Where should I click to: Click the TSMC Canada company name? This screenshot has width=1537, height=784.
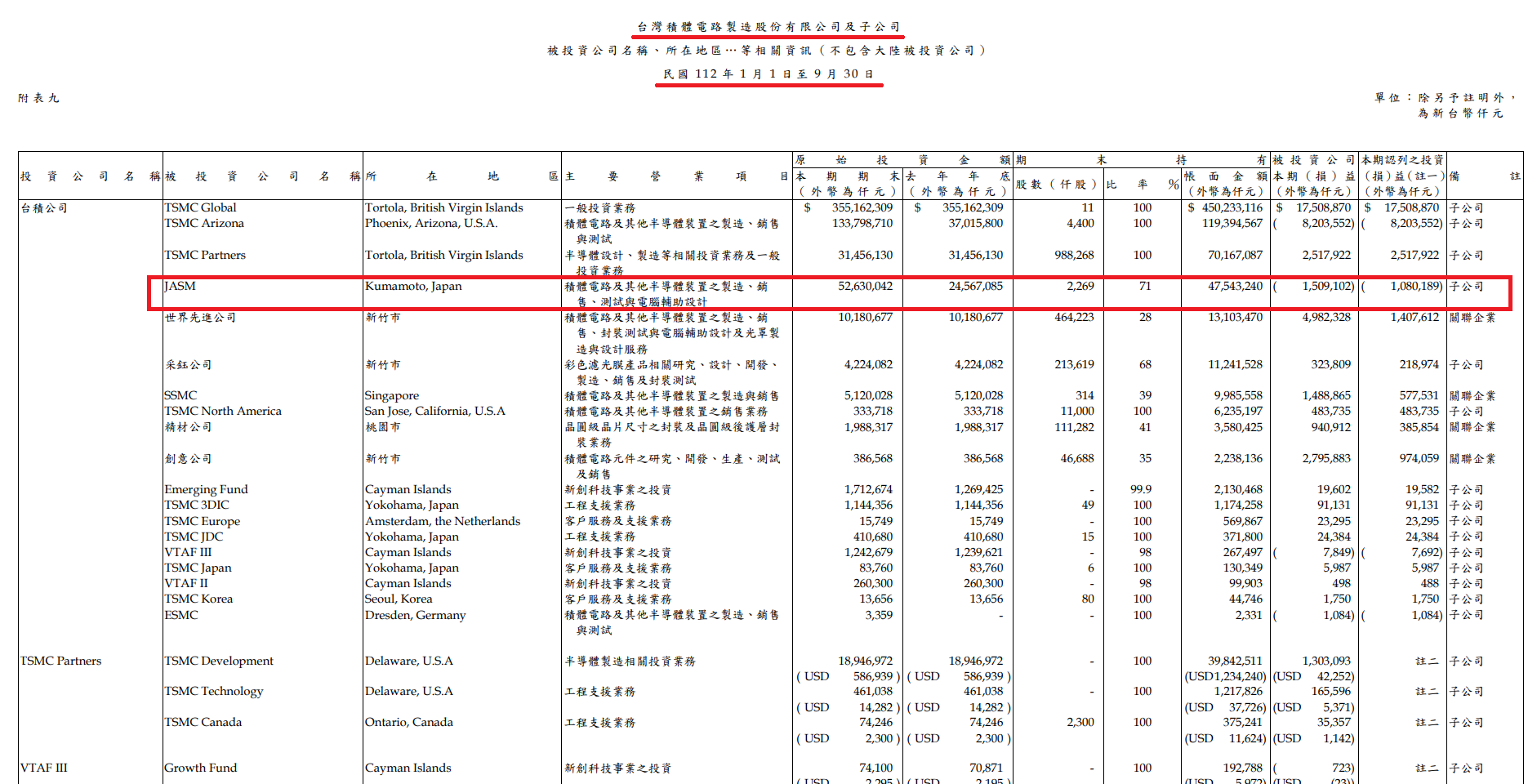(x=203, y=722)
